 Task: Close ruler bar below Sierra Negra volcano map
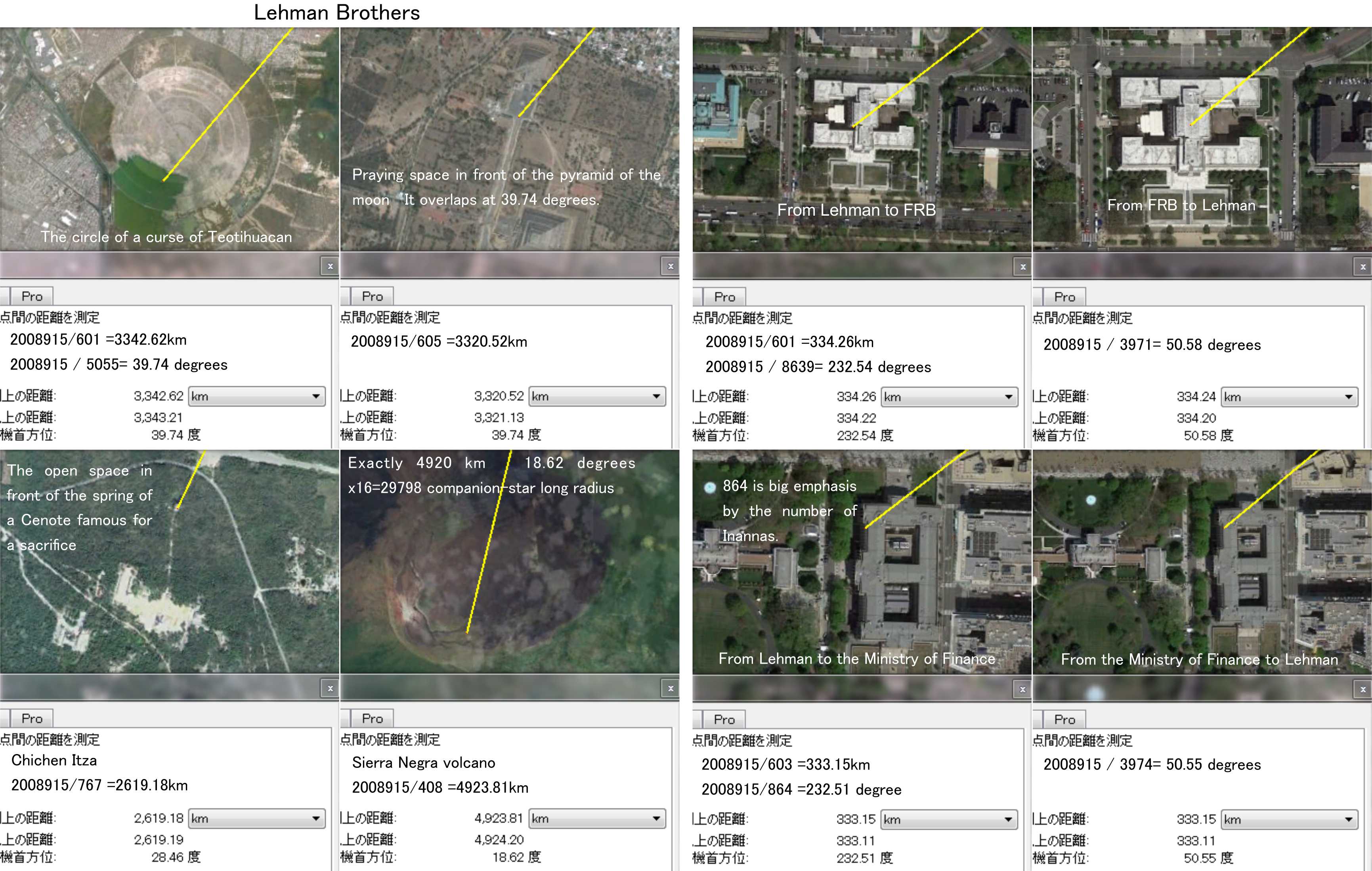tap(670, 689)
